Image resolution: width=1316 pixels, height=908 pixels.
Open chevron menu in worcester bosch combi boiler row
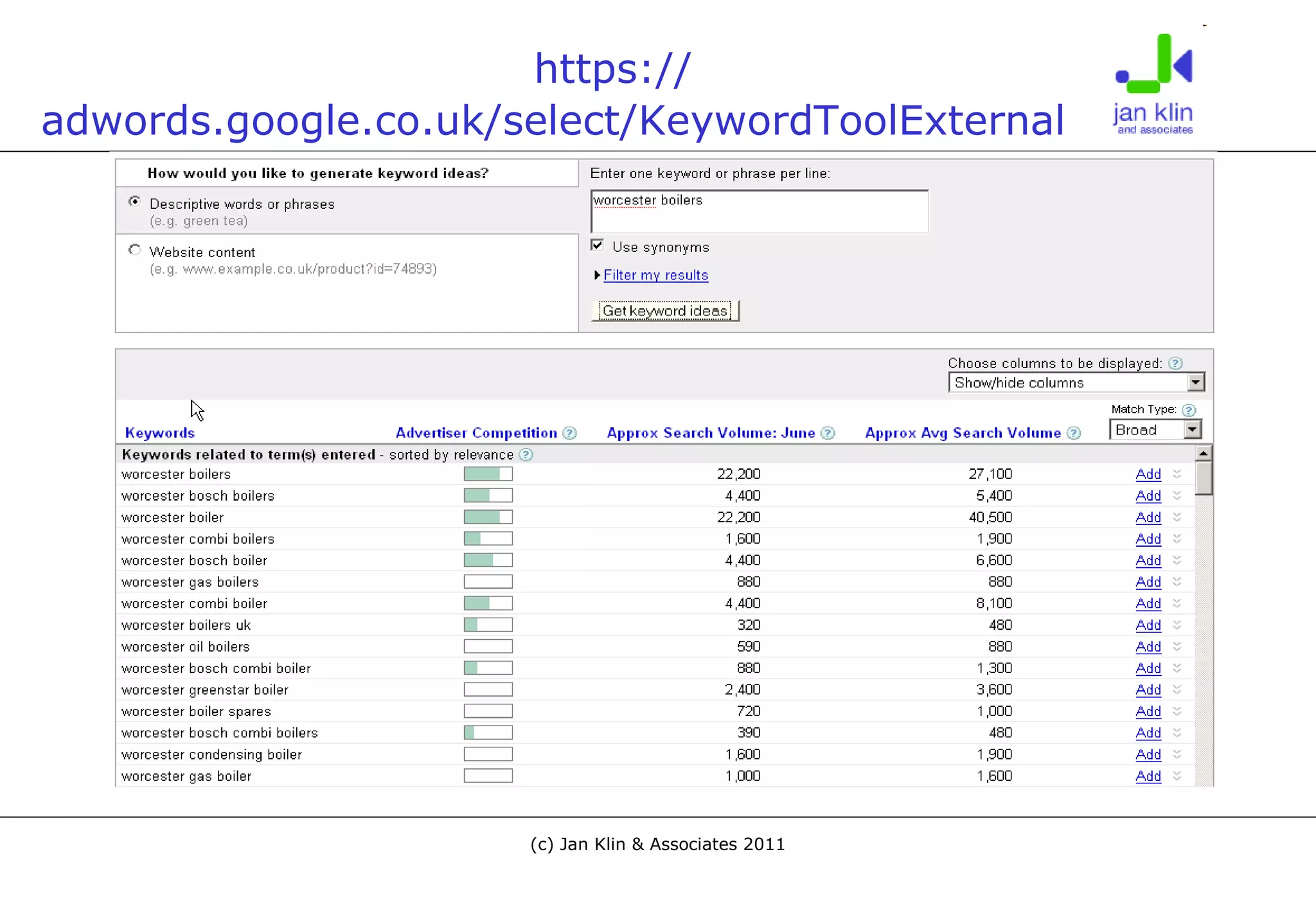pyautogui.click(x=1177, y=668)
